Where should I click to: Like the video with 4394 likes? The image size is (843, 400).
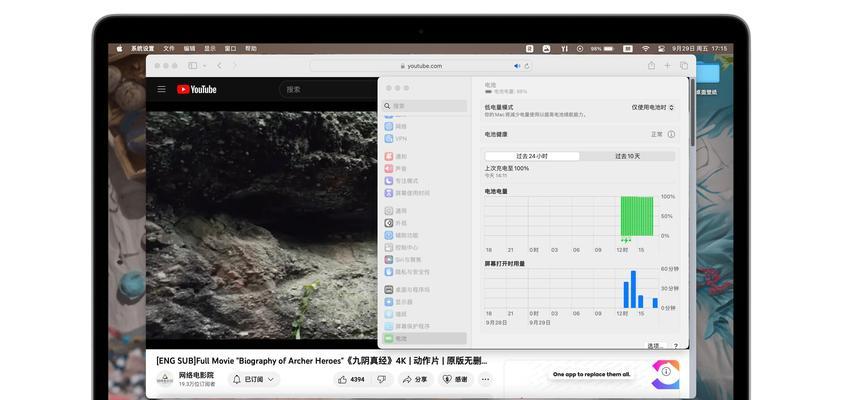point(352,379)
